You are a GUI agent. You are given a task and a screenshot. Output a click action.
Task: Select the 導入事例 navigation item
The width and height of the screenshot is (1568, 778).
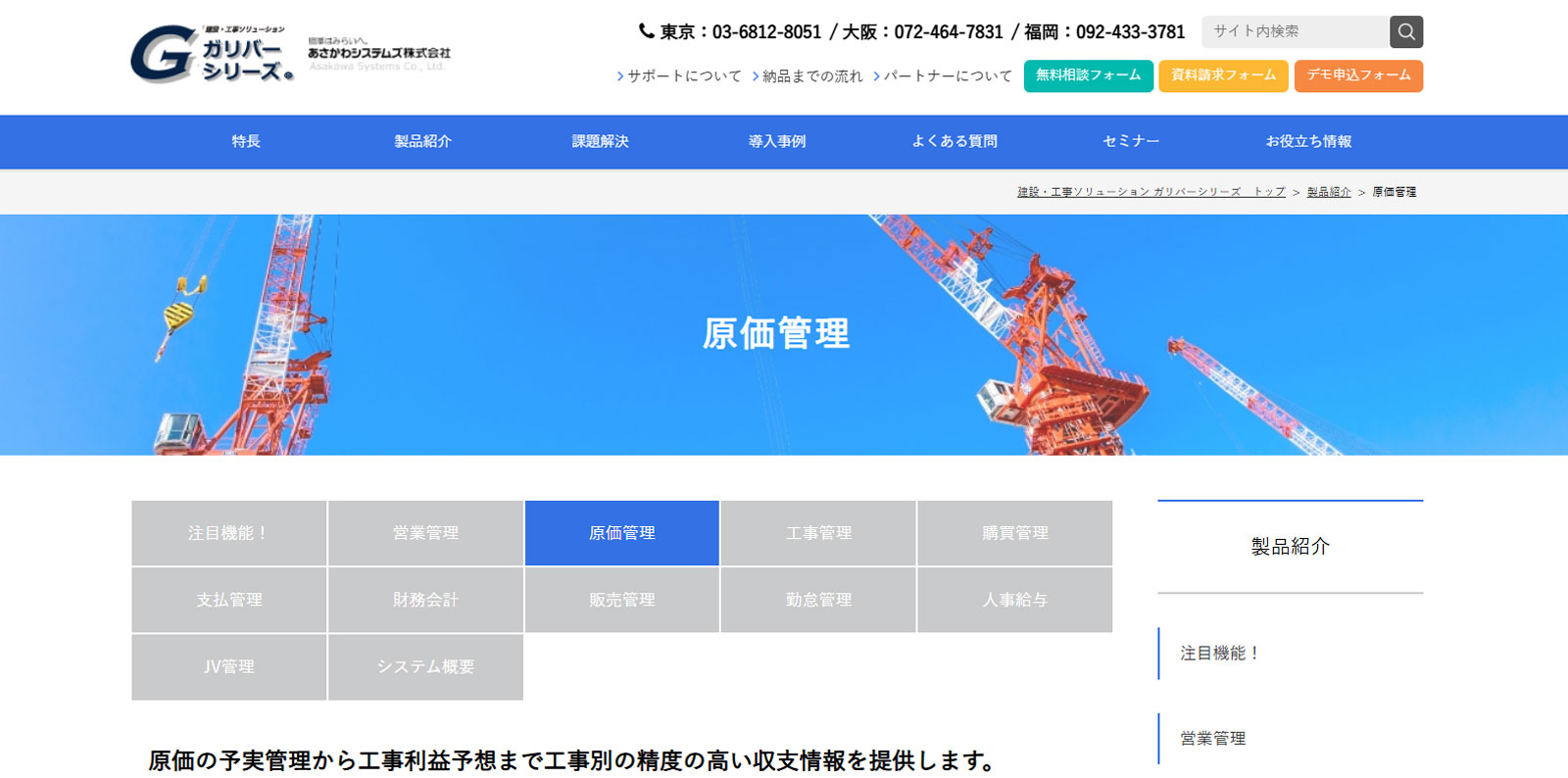[777, 142]
